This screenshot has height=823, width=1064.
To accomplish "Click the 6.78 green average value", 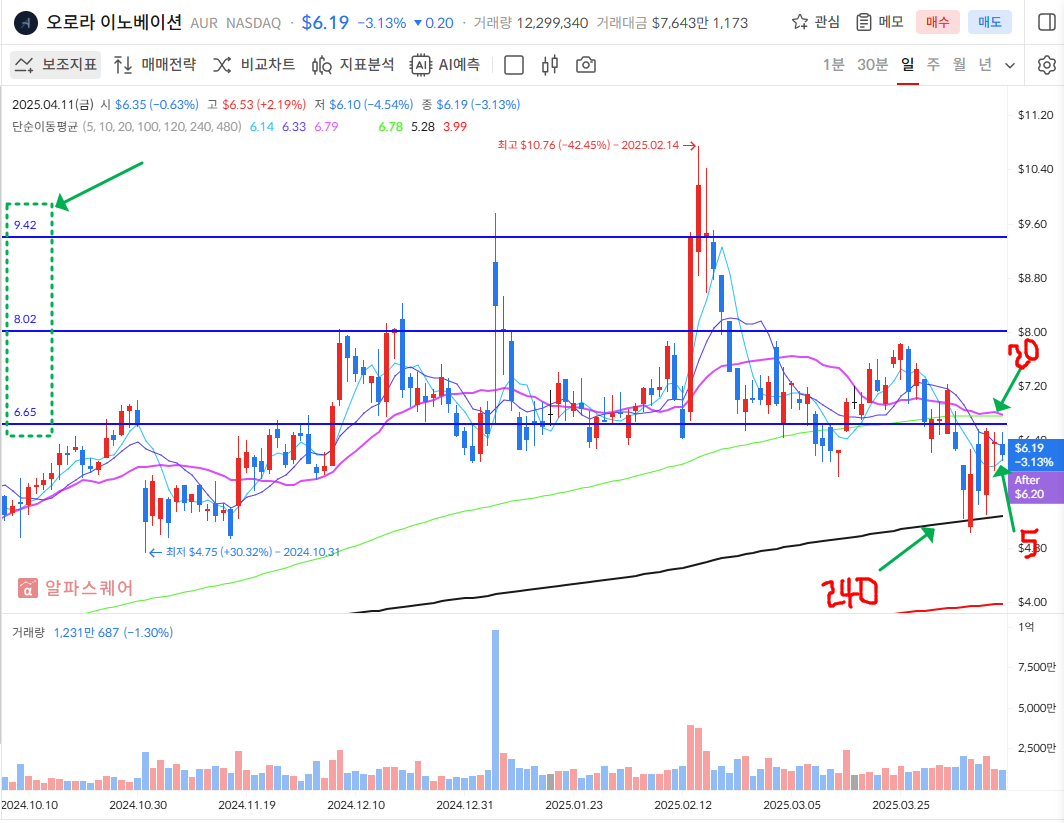I will click(391, 126).
